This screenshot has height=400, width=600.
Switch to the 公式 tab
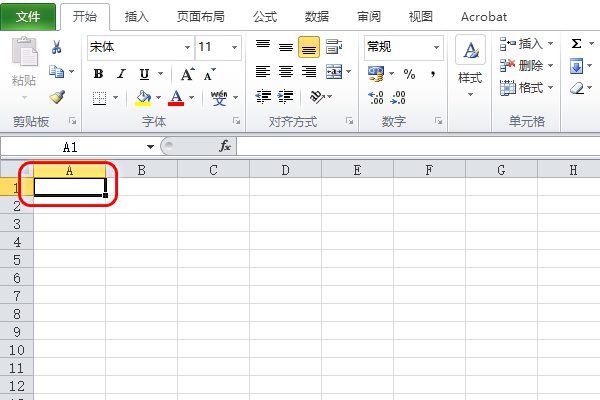(x=265, y=17)
